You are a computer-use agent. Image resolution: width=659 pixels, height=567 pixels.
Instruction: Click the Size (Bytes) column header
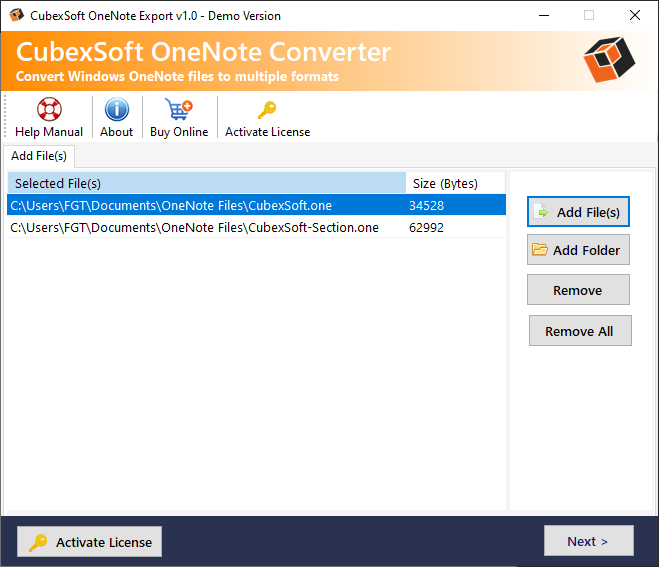(456, 183)
